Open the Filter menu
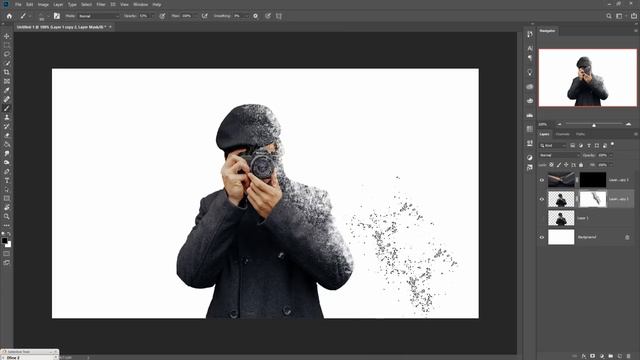 tap(101, 4)
